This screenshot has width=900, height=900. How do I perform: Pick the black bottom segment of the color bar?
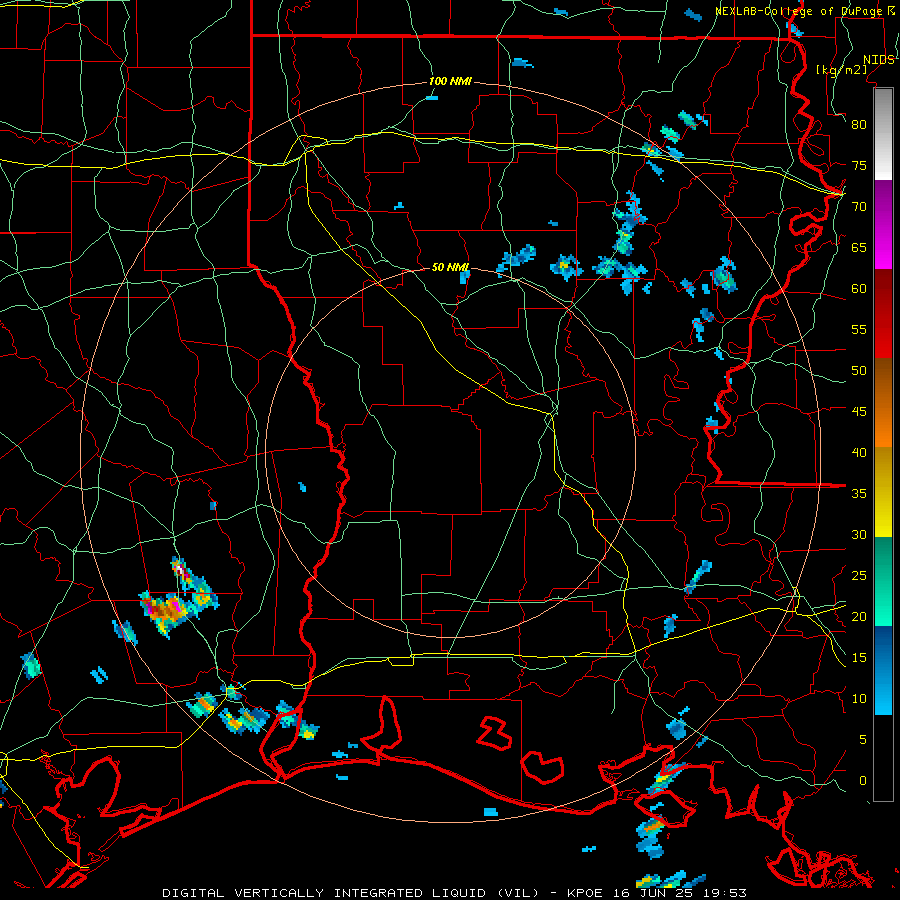click(883, 758)
